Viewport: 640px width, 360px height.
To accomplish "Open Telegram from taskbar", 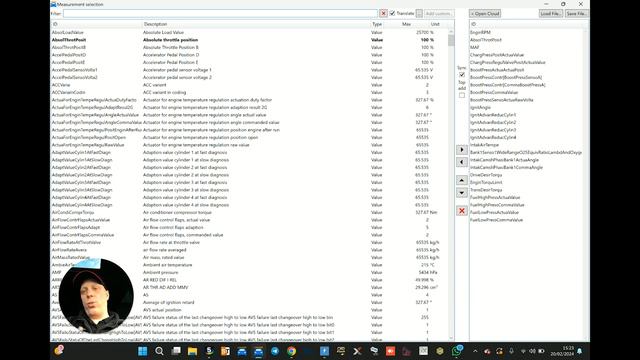I will tap(275, 351).
